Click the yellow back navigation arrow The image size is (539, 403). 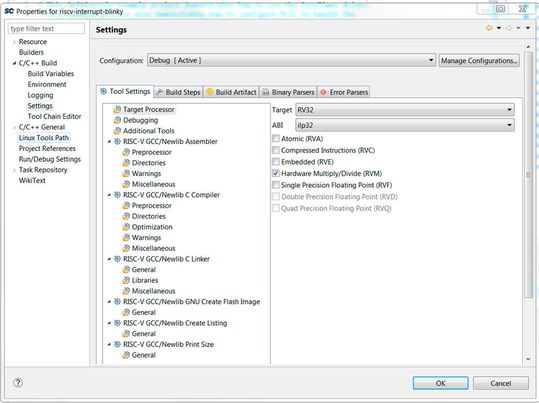click(489, 28)
